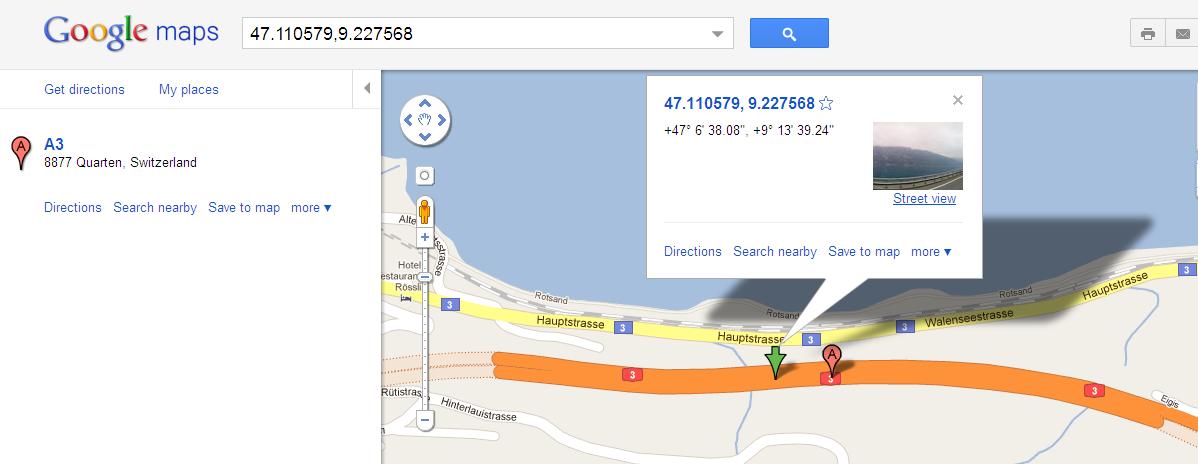
Task: Click the Street view link in popup
Action: click(924, 199)
